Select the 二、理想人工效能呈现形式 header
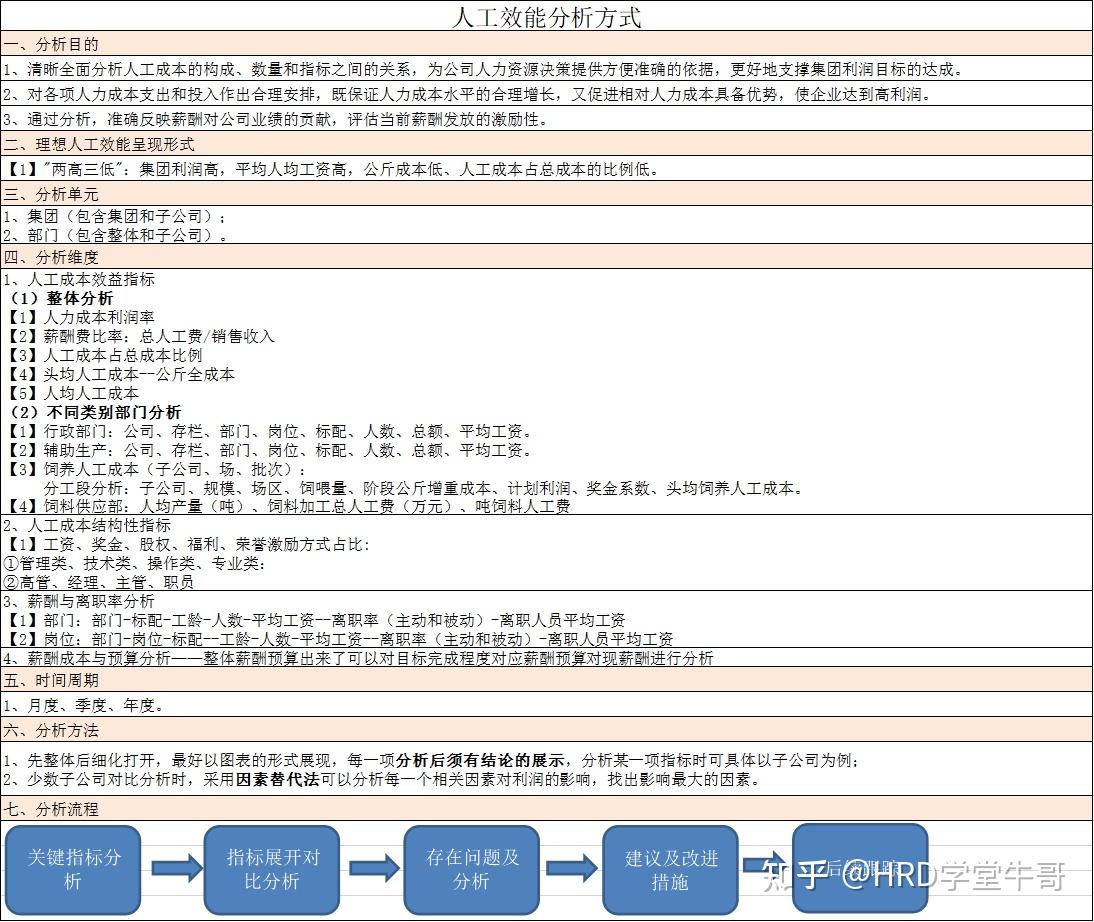Image resolution: width=1094 pixels, height=922 pixels. click(546, 144)
